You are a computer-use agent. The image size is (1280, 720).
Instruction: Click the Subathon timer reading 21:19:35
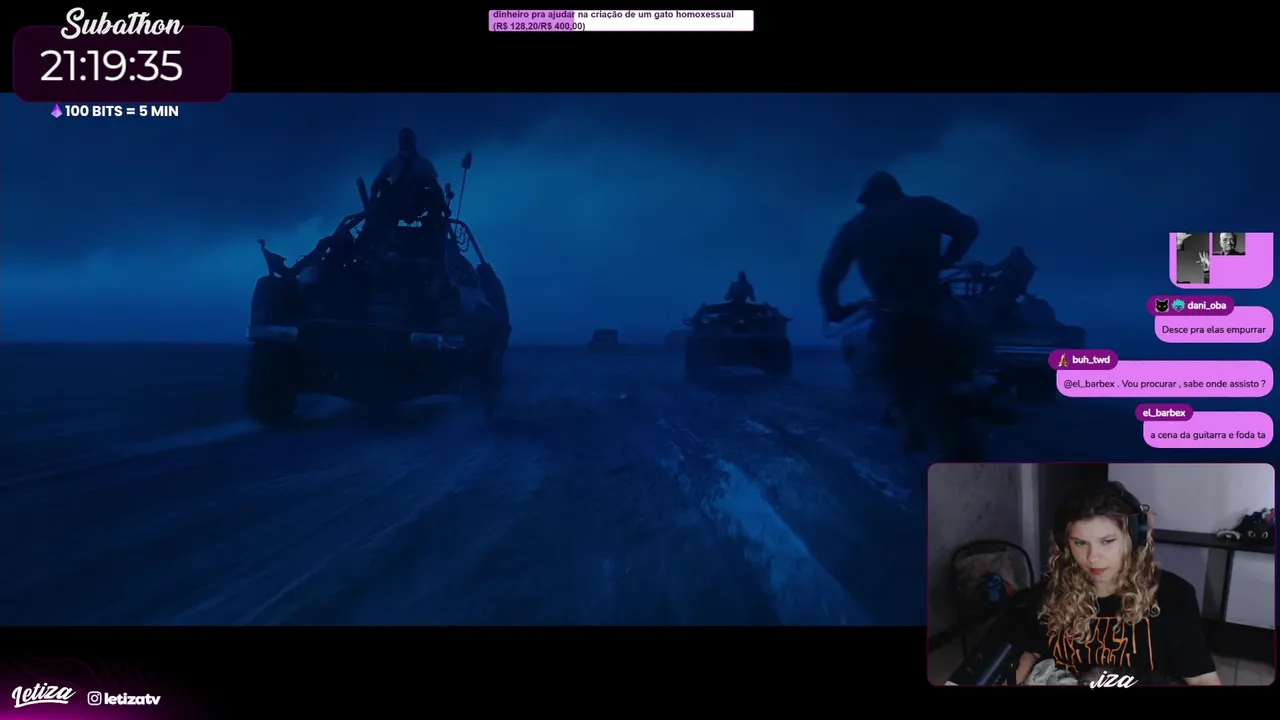[111, 66]
